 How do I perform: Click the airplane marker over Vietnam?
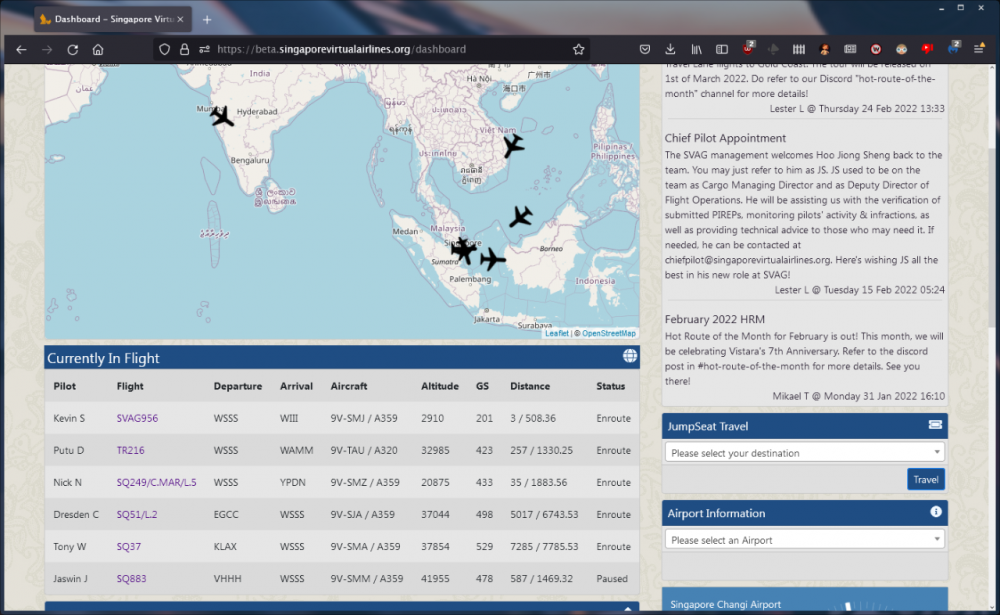point(513,146)
